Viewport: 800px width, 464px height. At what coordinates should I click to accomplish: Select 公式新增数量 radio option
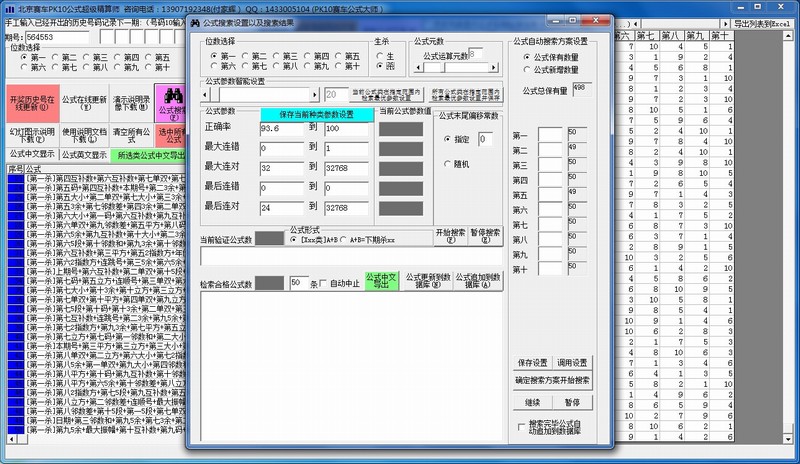click(527, 70)
